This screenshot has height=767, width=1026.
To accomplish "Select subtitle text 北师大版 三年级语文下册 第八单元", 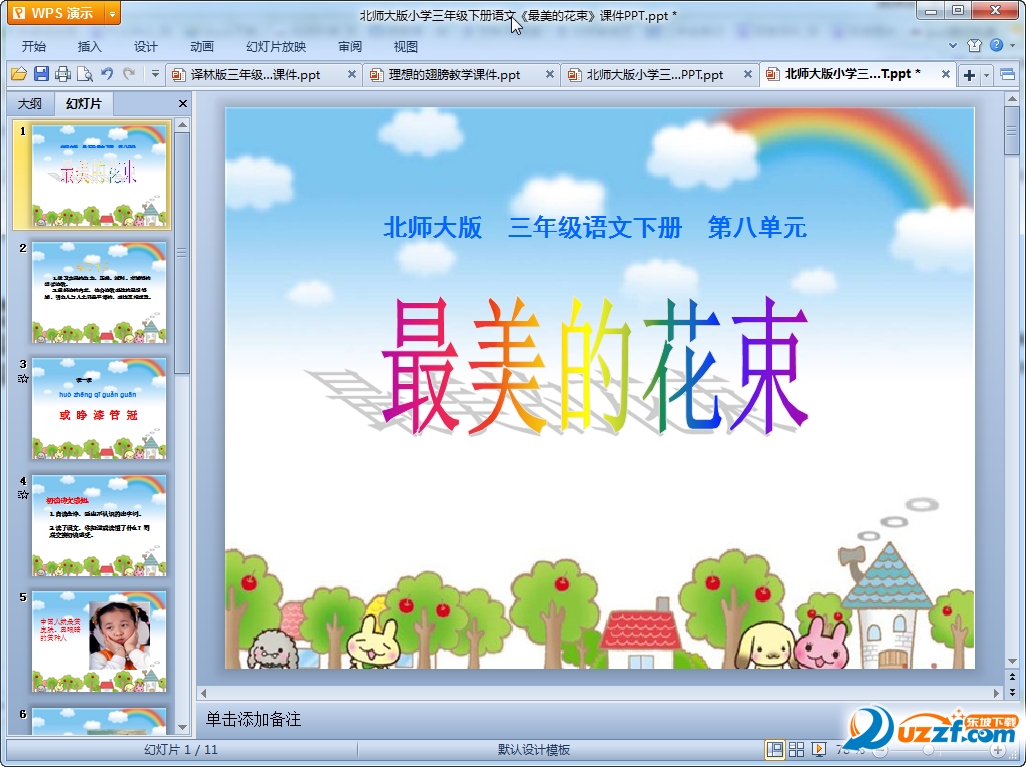I will (594, 228).
